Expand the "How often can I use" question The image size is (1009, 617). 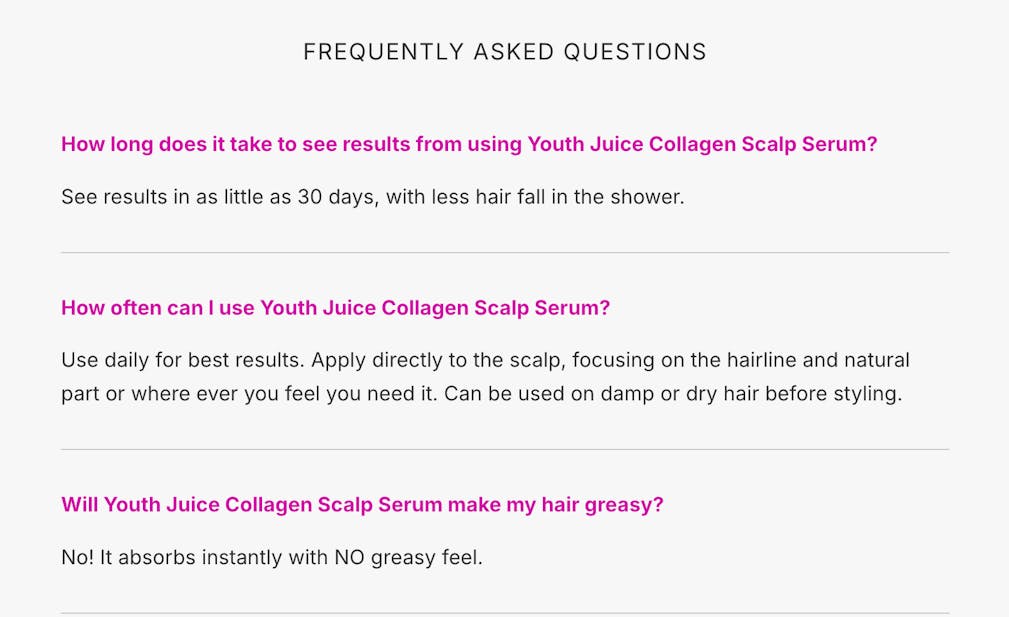click(x=335, y=308)
